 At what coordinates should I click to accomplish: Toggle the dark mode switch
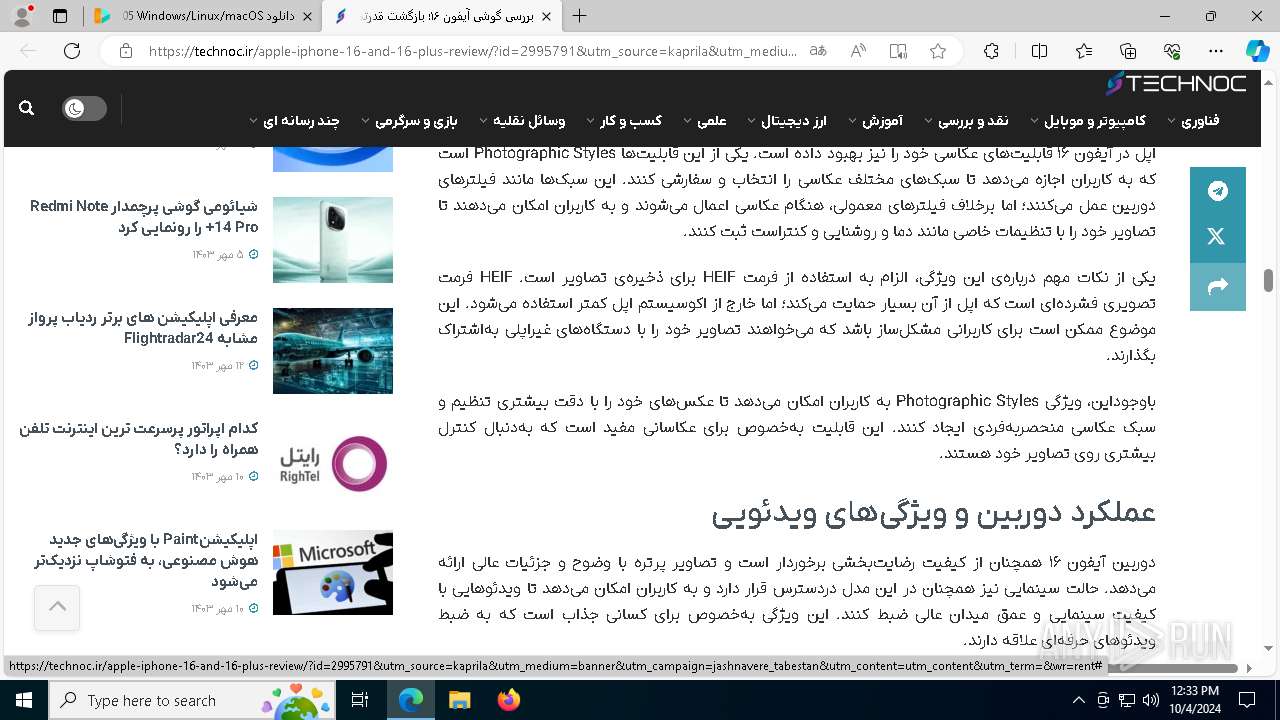85,108
